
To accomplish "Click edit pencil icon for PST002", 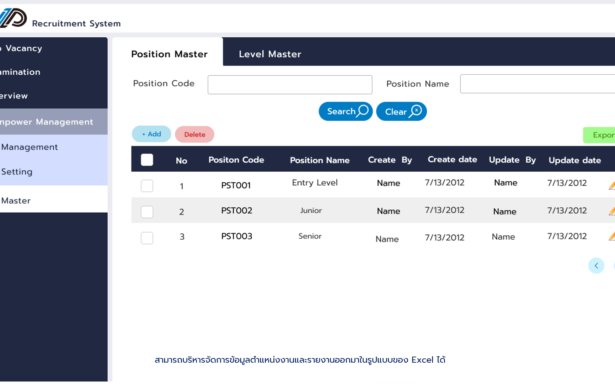I will tap(611, 211).
